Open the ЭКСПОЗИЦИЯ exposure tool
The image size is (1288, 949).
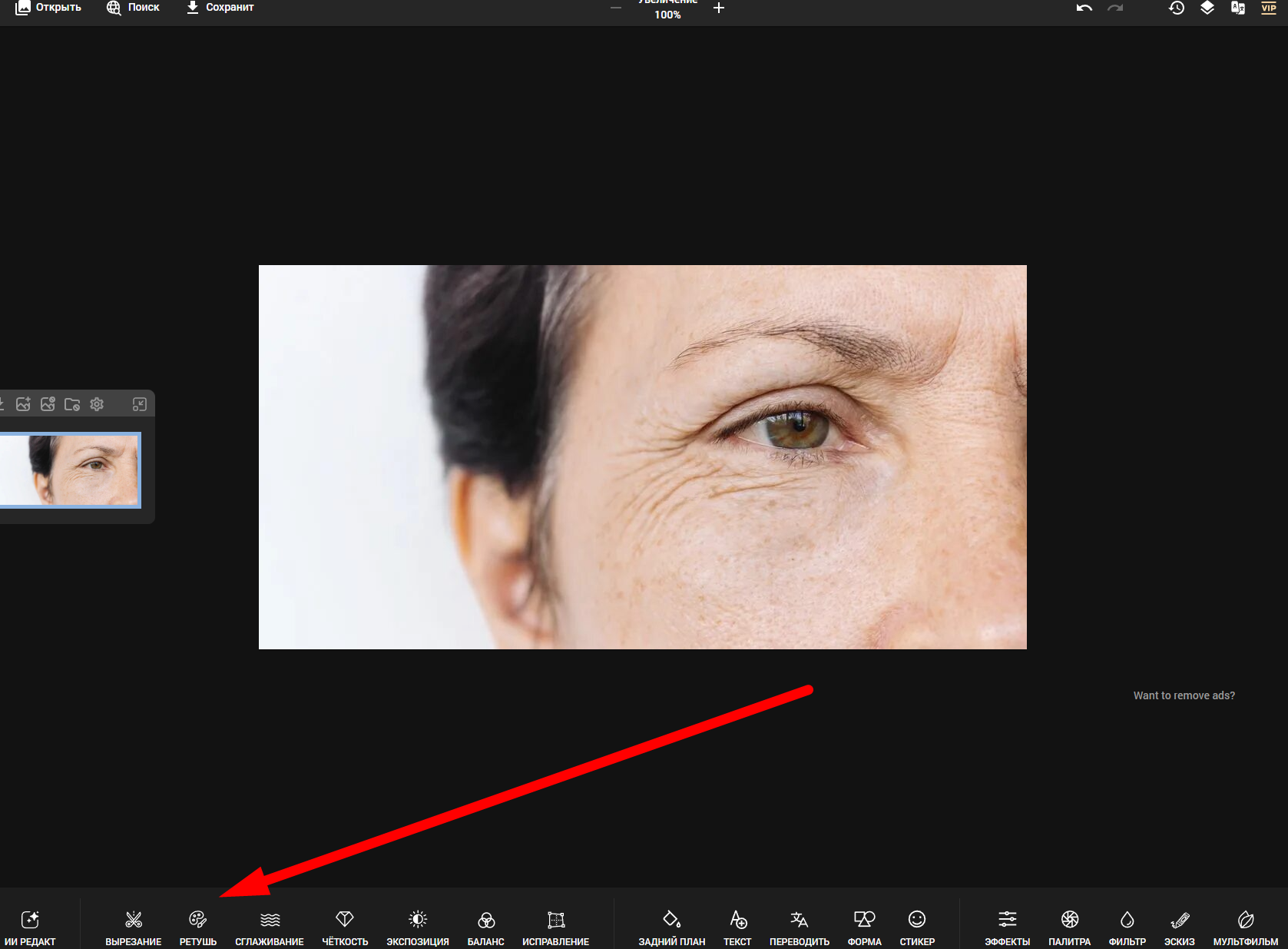click(418, 927)
